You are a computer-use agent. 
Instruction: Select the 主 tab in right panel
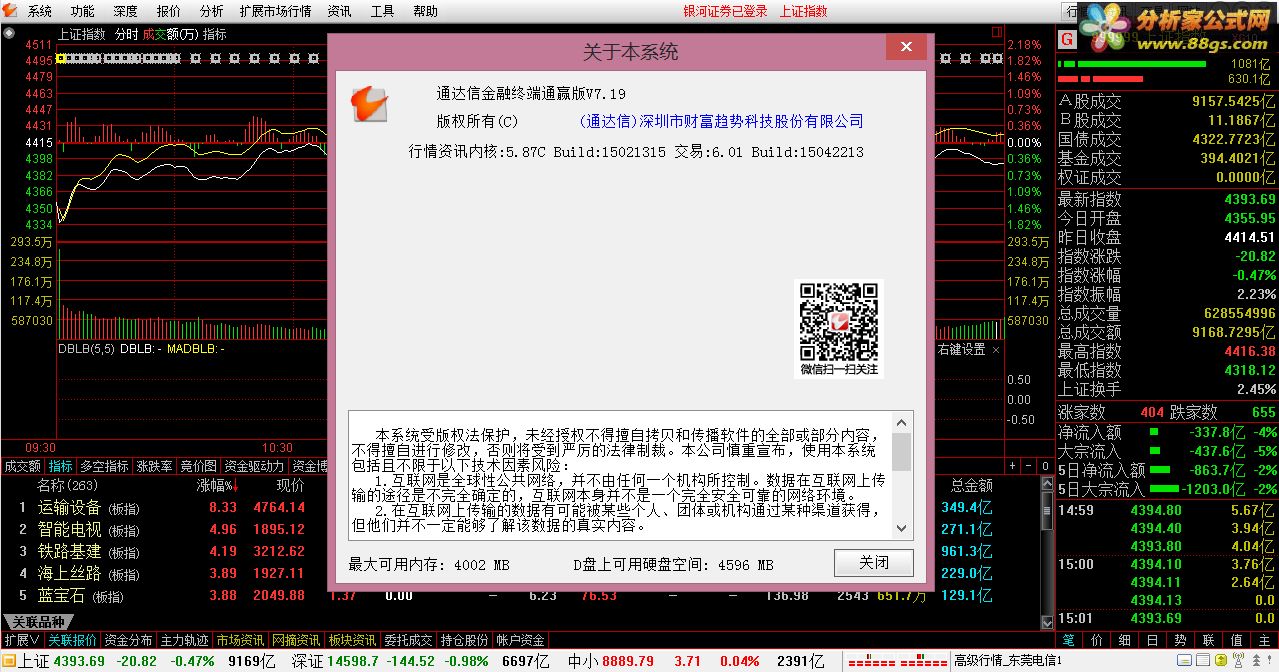point(1265,640)
